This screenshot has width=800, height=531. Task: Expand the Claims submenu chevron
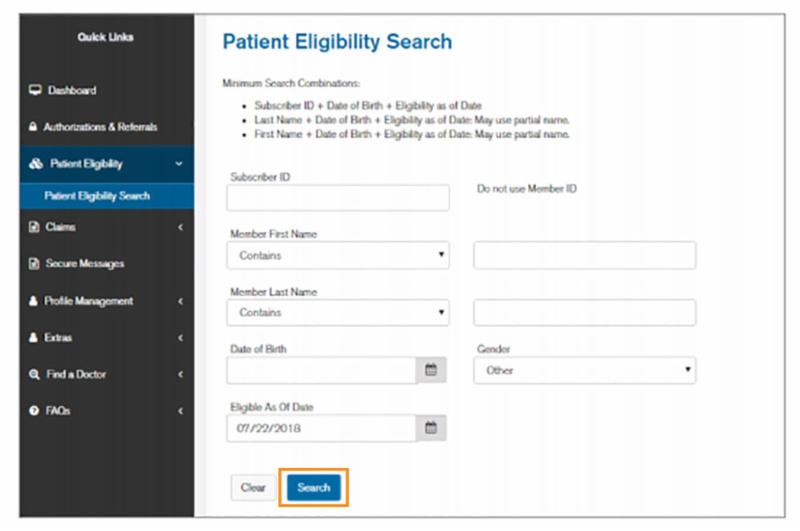[x=180, y=227]
